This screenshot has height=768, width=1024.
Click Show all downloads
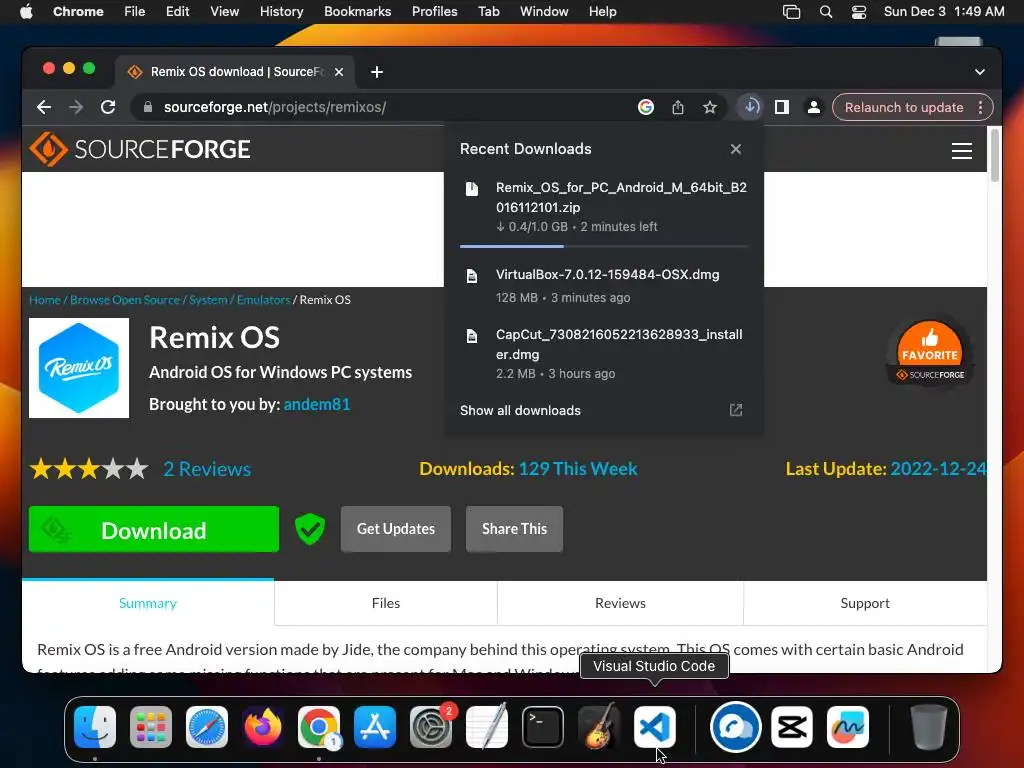tap(520, 410)
